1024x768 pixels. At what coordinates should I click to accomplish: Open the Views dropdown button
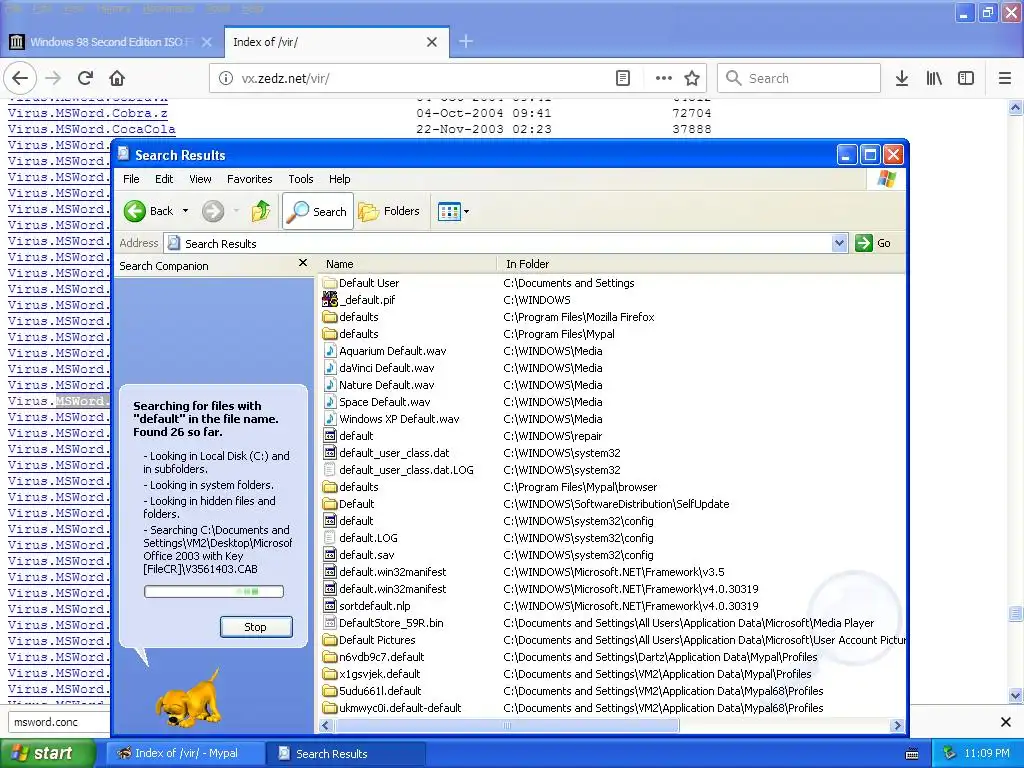(x=453, y=211)
